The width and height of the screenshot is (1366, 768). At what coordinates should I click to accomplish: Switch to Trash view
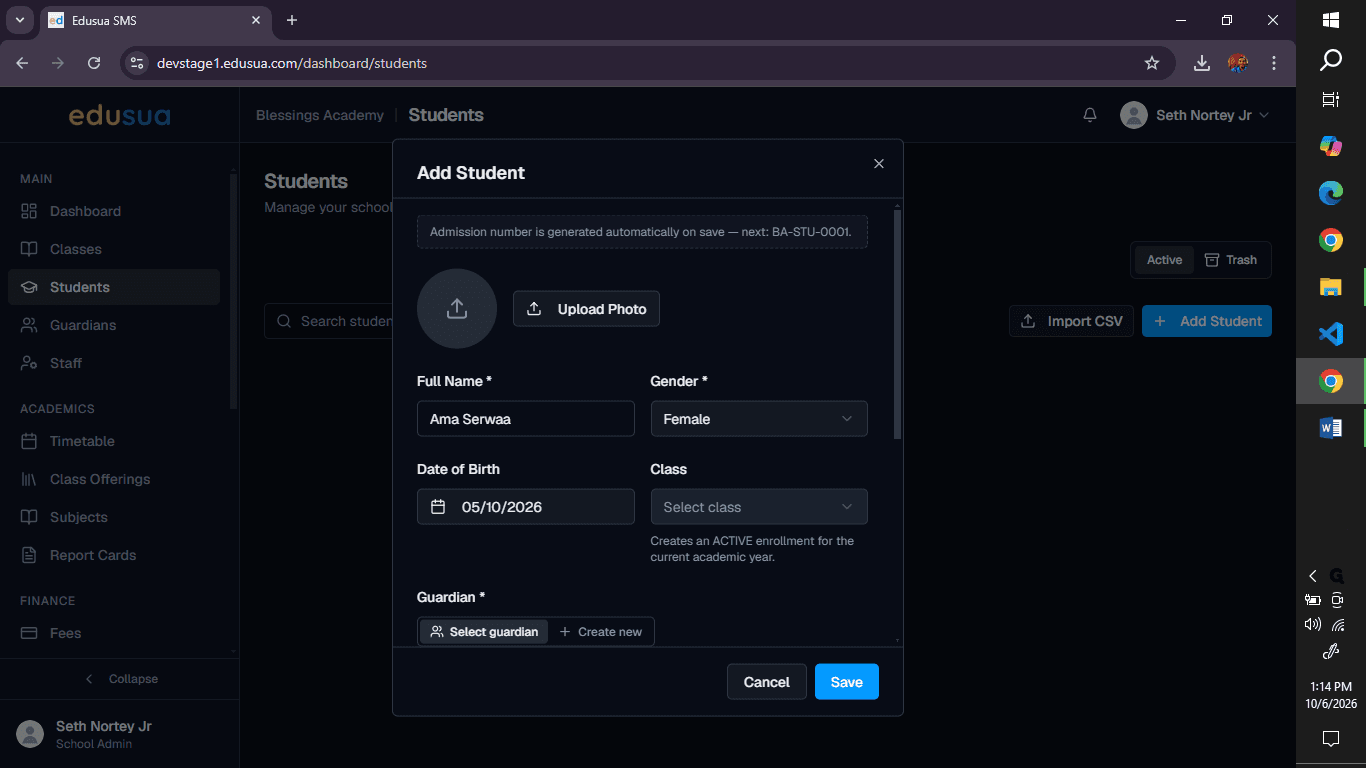(1231, 260)
